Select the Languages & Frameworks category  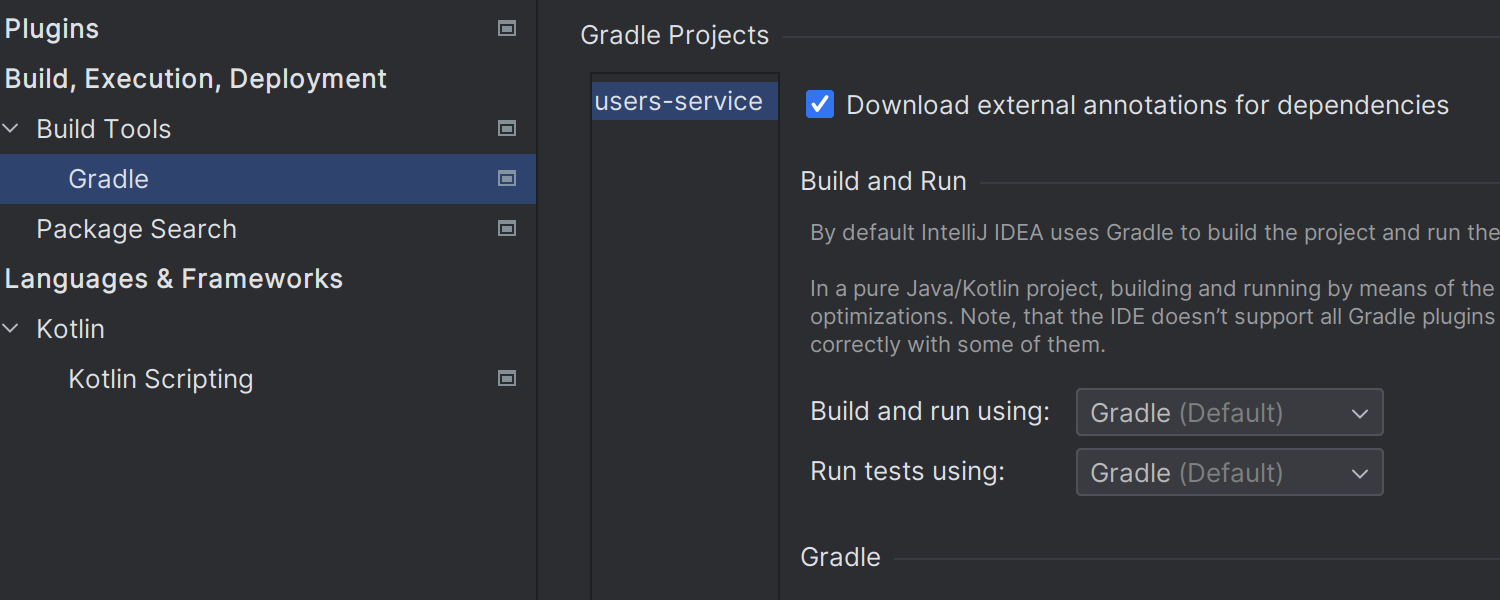[x=174, y=279]
